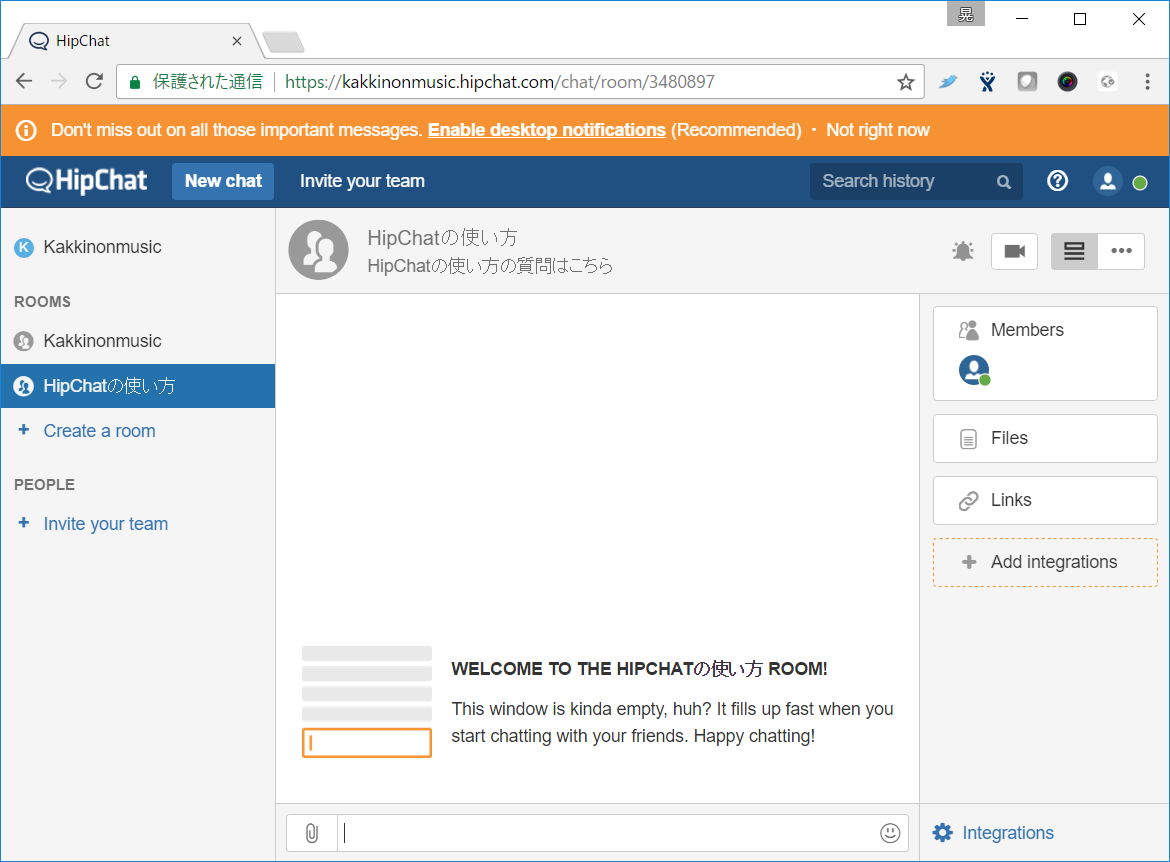Click the dark round camera extension icon
Image resolution: width=1170 pixels, height=862 pixels.
point(1067,82)
